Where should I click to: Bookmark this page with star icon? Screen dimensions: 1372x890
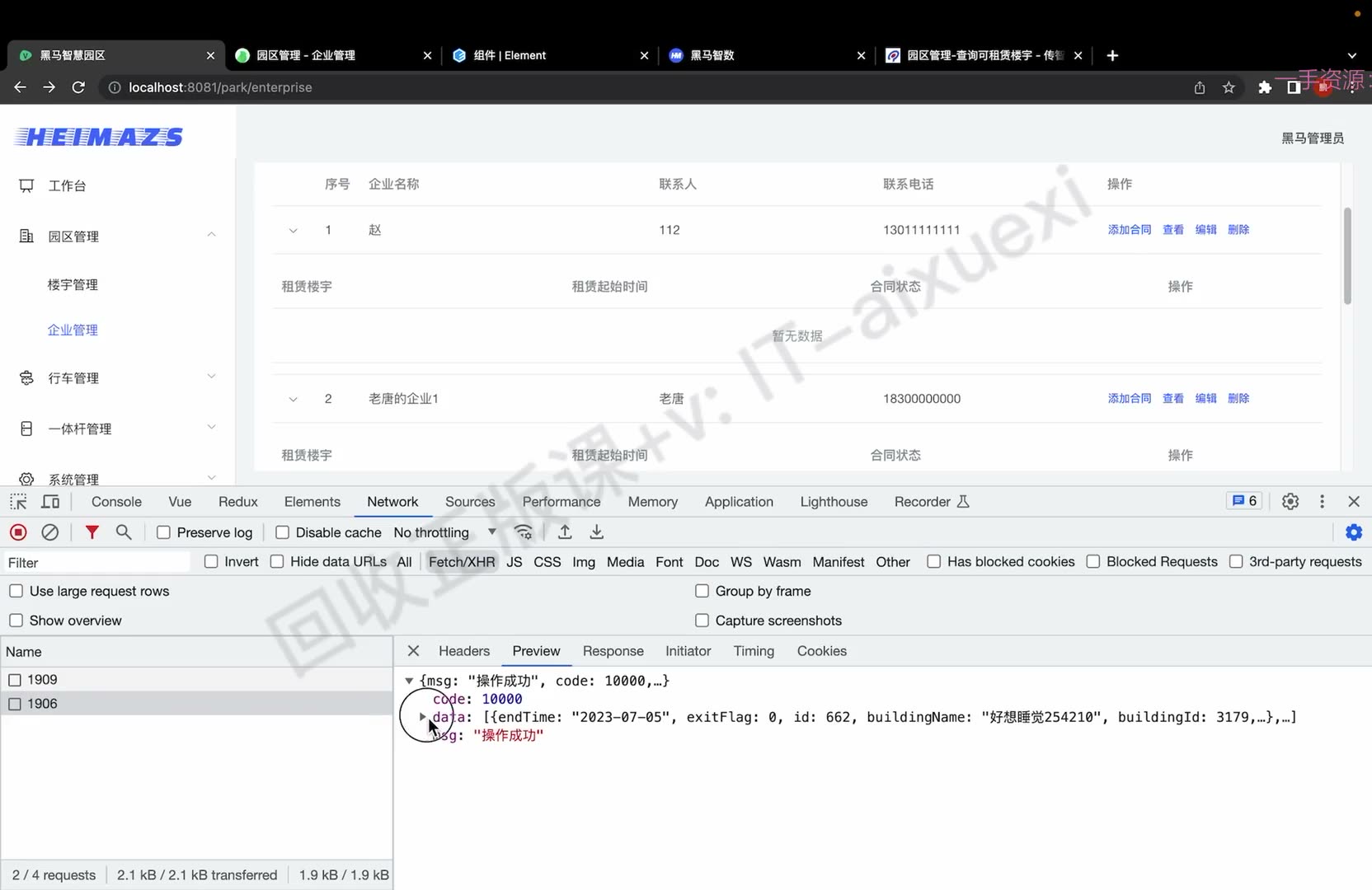1229,87
